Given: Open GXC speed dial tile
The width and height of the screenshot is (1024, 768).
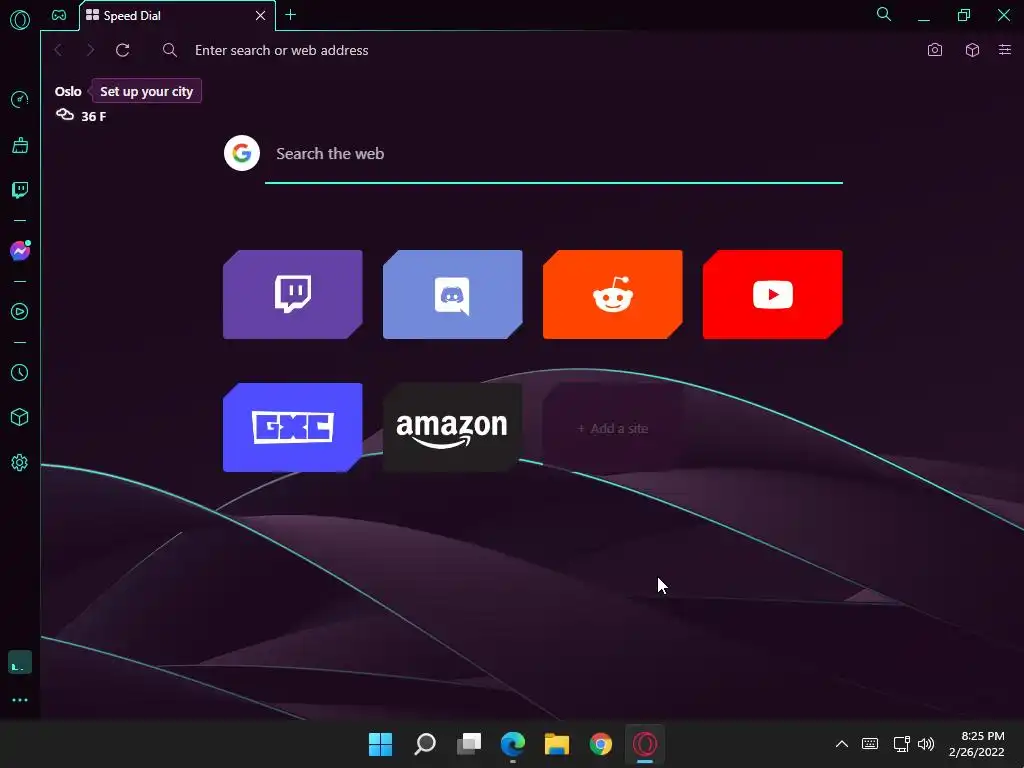Looking at the screenshot, I should pos(293,427).
